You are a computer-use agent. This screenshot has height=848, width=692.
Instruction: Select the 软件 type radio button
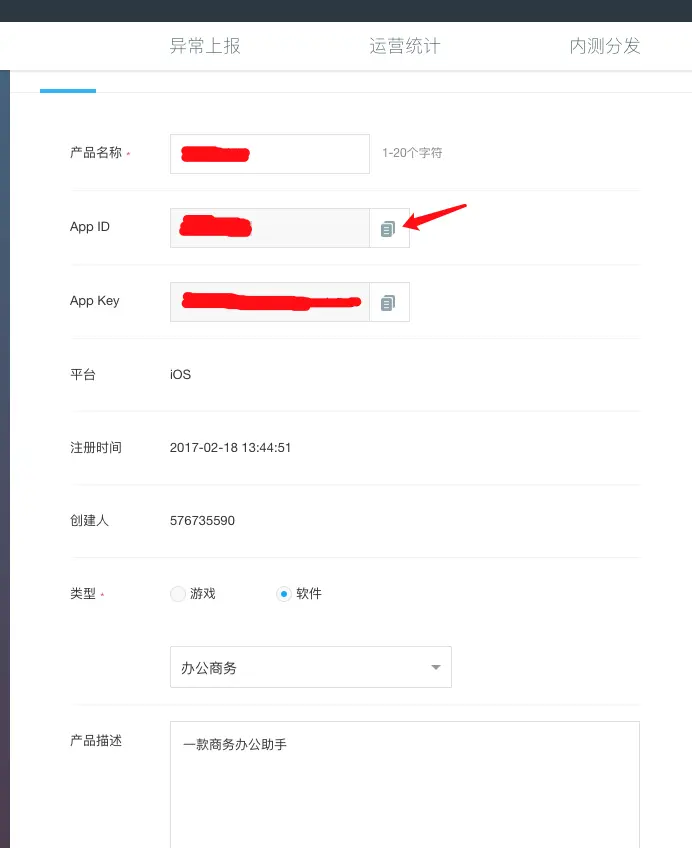coord(284,594)
